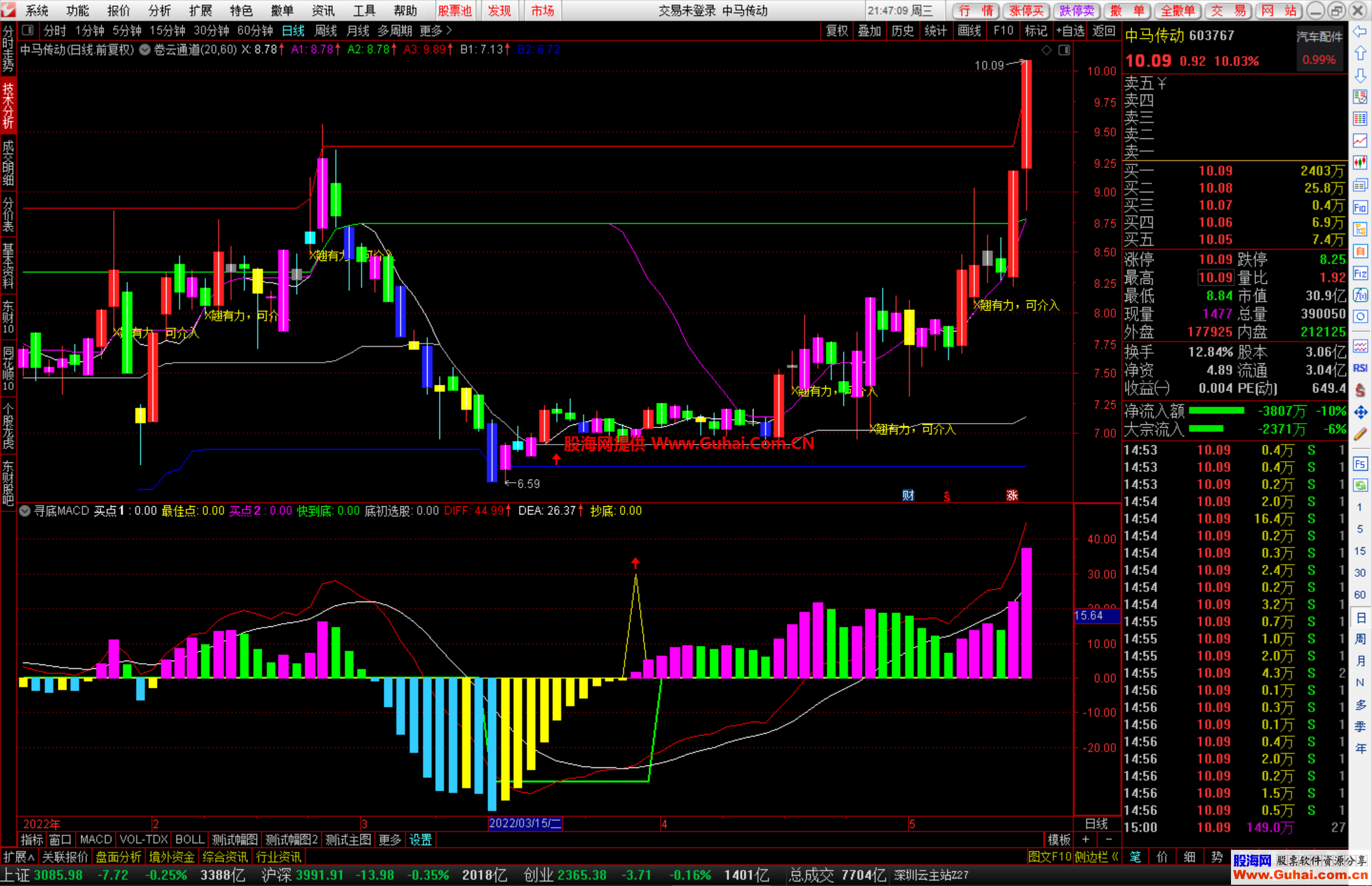Open the 功能 menu
The width and height of the screenshot is (1372, 886).
pos(77,11)
